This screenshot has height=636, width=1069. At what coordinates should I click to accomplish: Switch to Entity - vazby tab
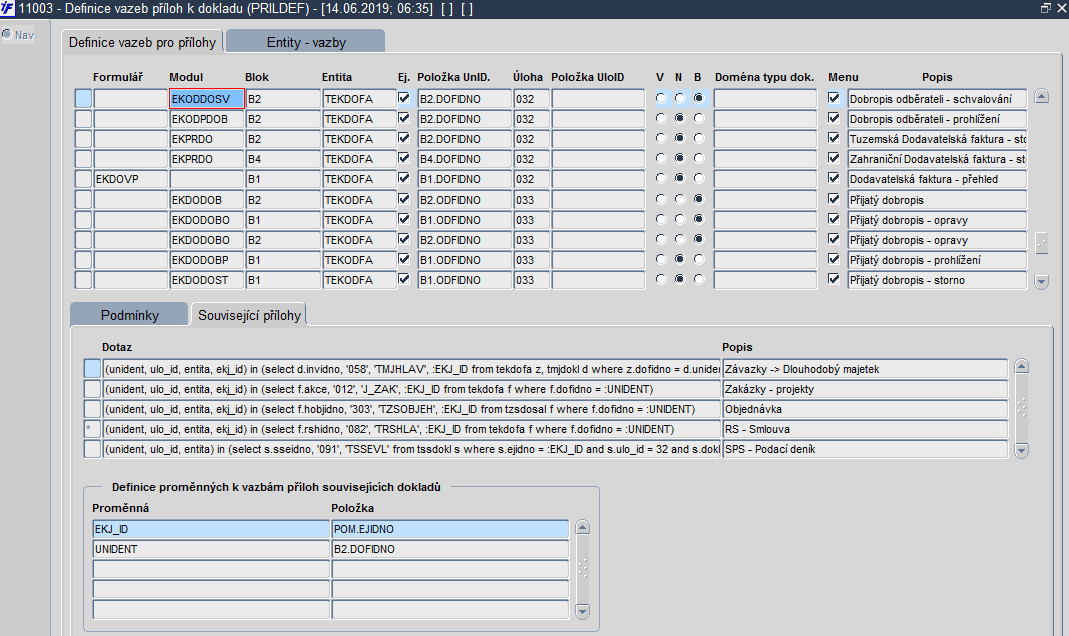[x=305, y=42]
